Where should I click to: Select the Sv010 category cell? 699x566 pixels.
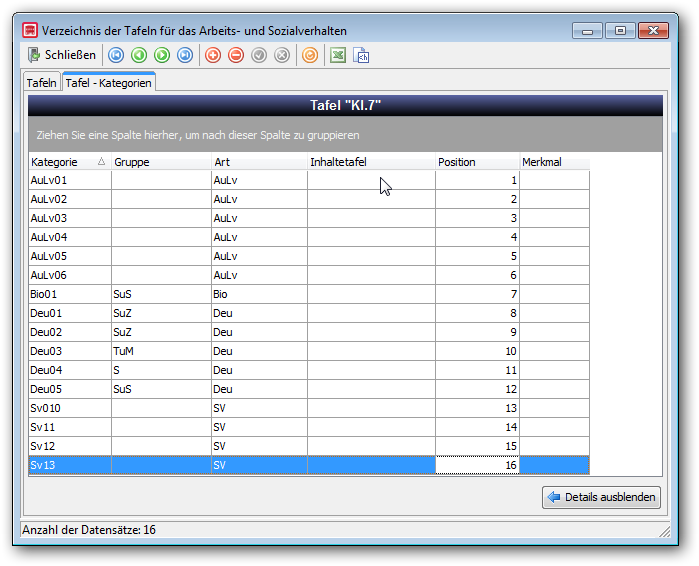(70, 408)
